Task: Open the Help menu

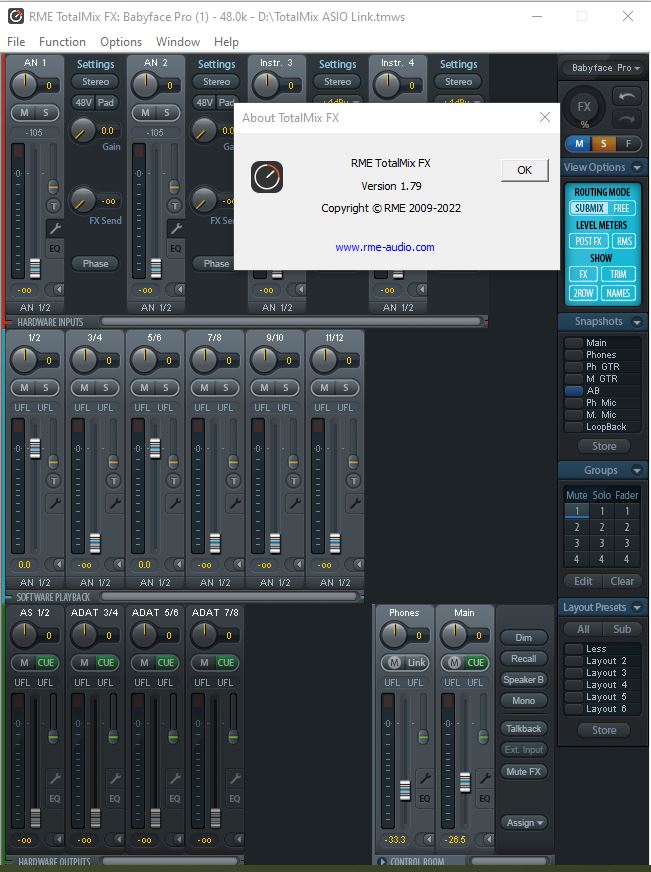Action: click(x=226, y=42)
